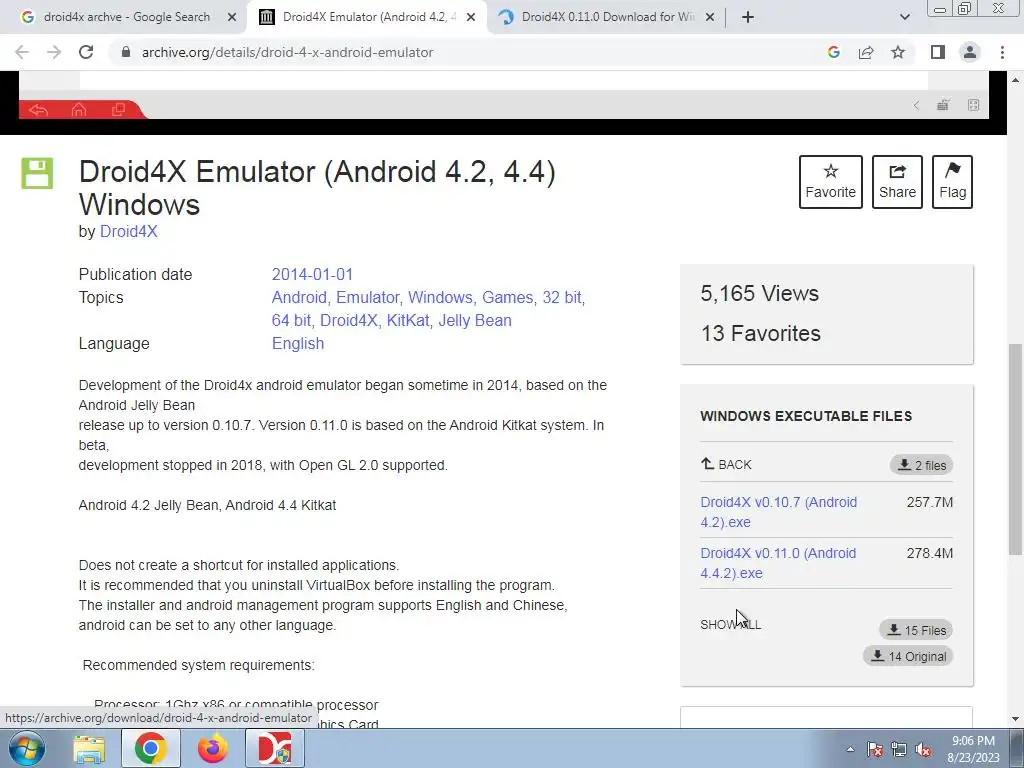The height and width of the screenshot is (768, 1024).
Task: Bookmark this page with the star icon
Action: (x=898, y=52)
